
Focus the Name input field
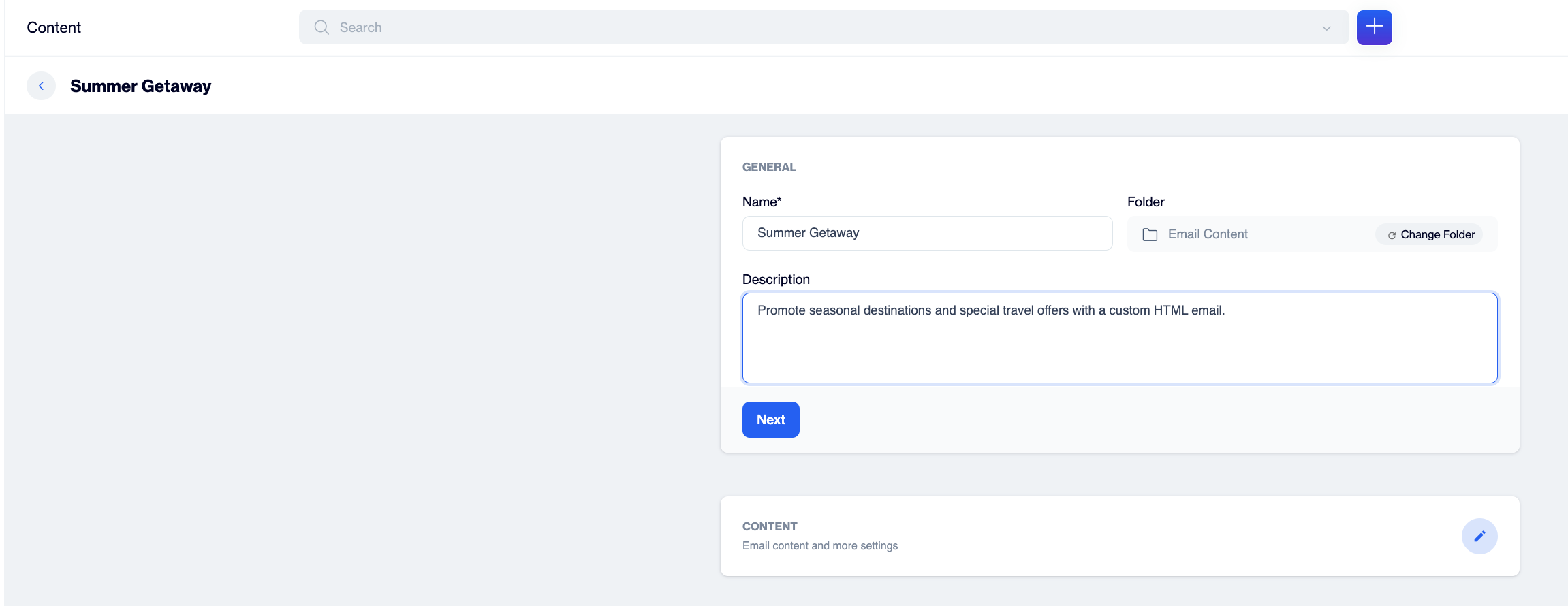point(927,233)
